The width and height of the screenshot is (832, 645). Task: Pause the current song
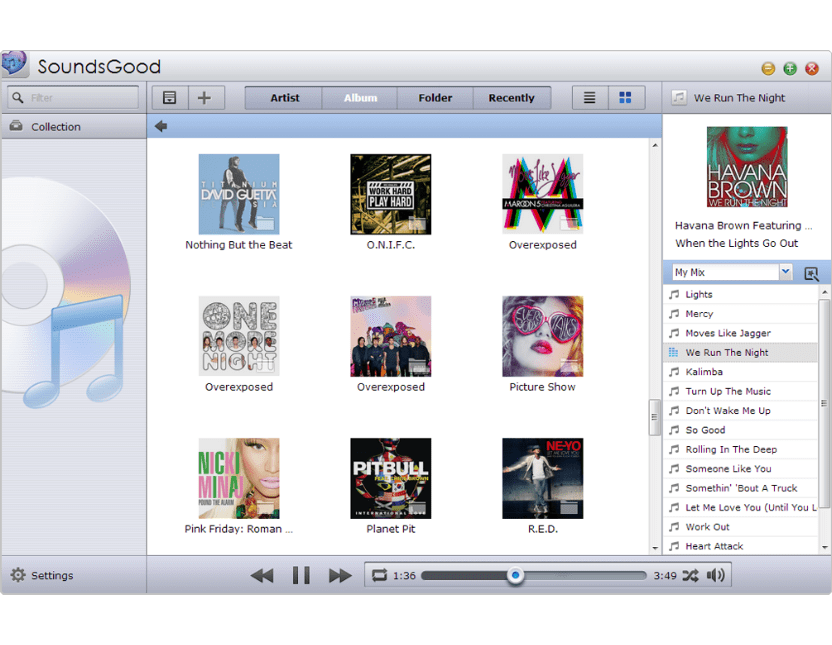(x=301, y=575)
